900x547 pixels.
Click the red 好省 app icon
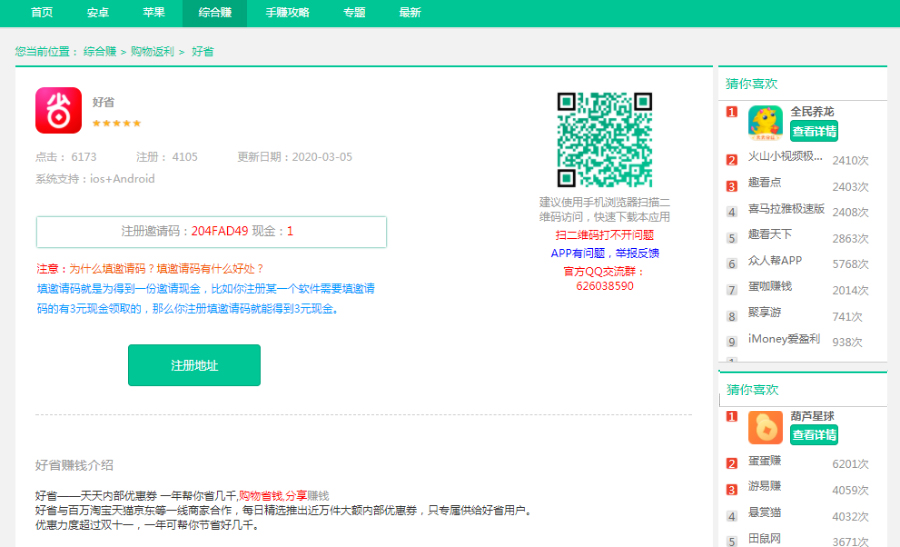click(59, 110)
